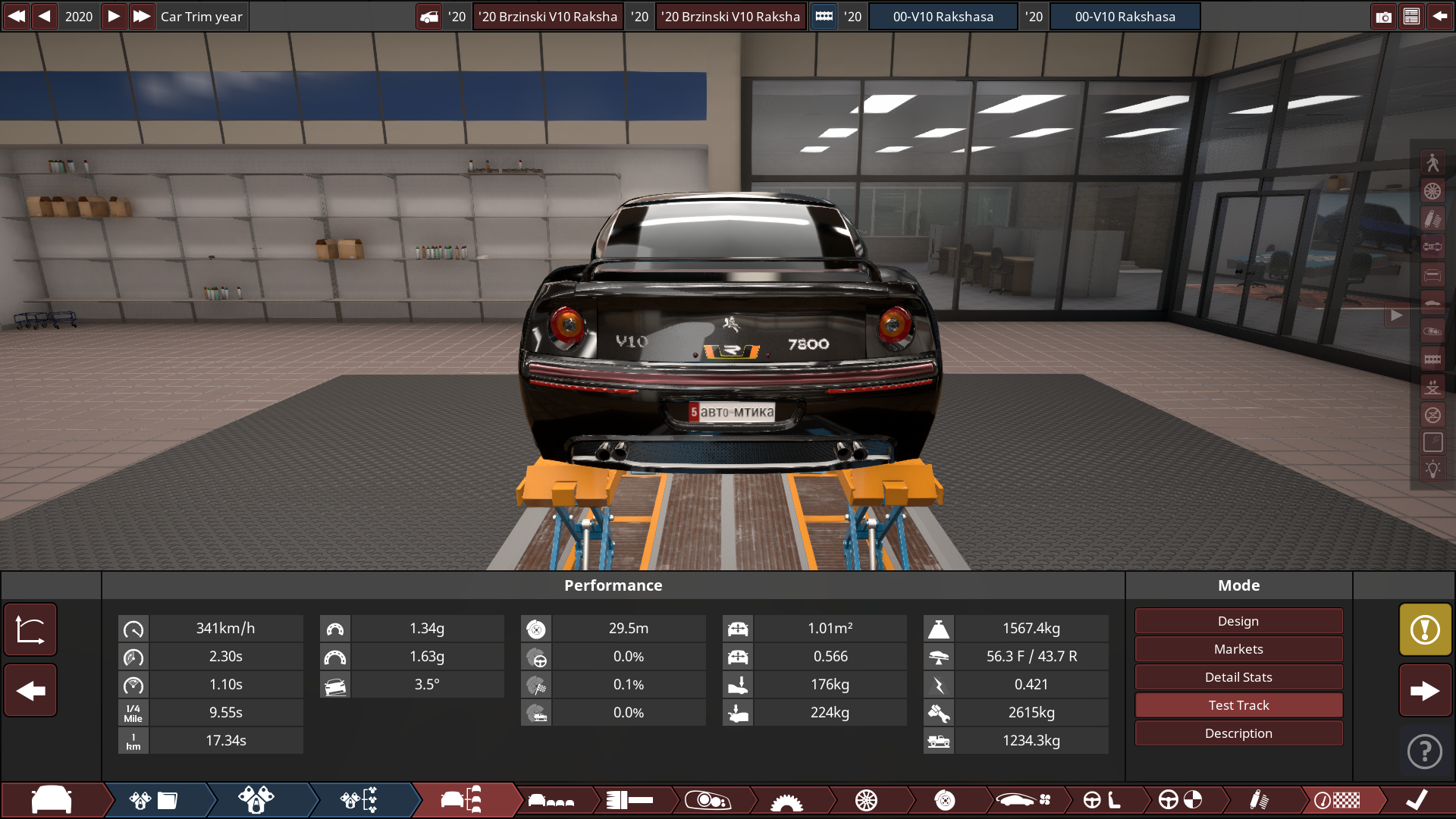Switch to Markets mode
The height and width of the screenshot is (819, 1456).
1238,649
